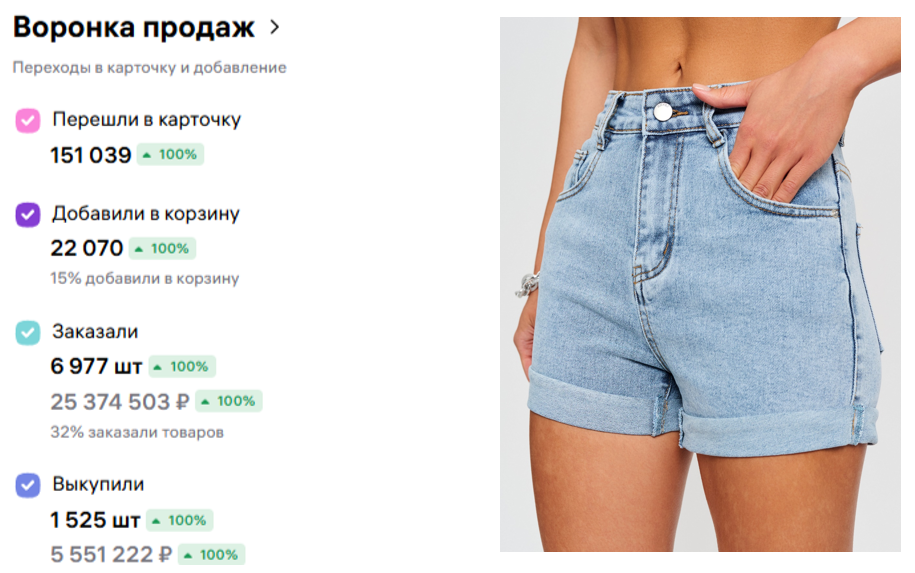
Task: Click the 100% badge beside 22 070
Action: tap(162, 249)
